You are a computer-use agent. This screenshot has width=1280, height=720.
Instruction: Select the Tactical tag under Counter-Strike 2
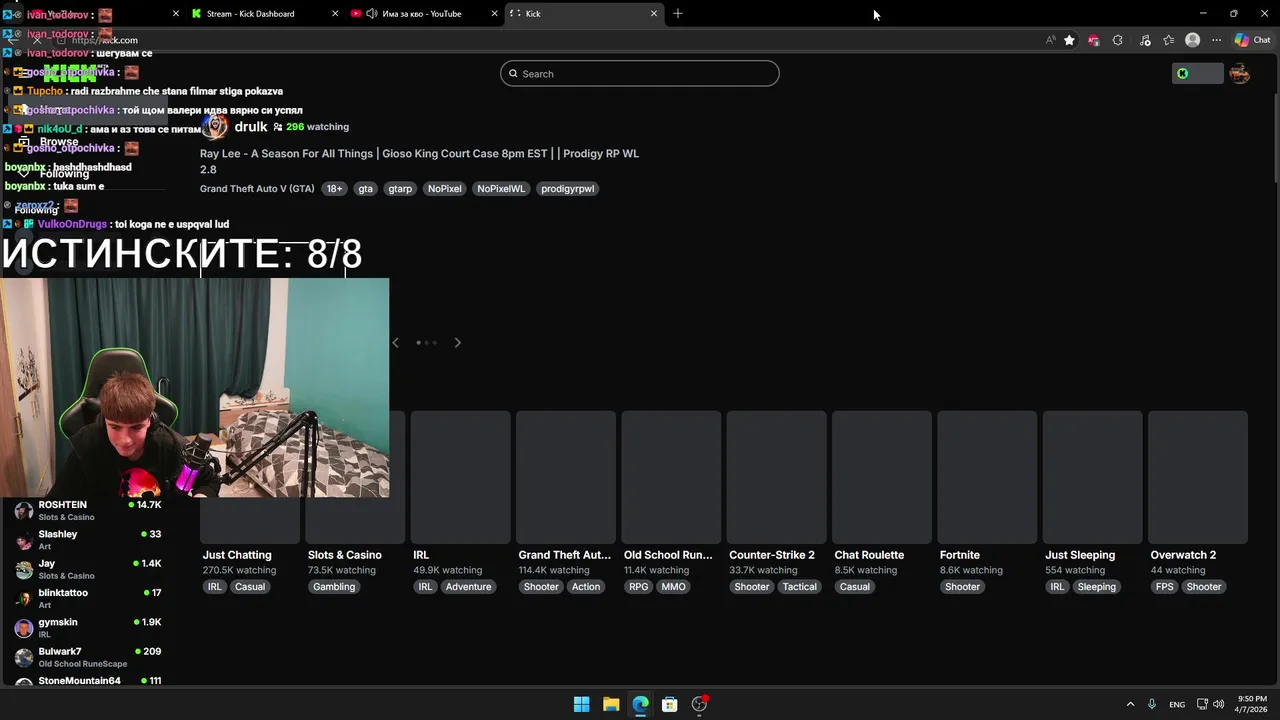click(x=799, y=587)
